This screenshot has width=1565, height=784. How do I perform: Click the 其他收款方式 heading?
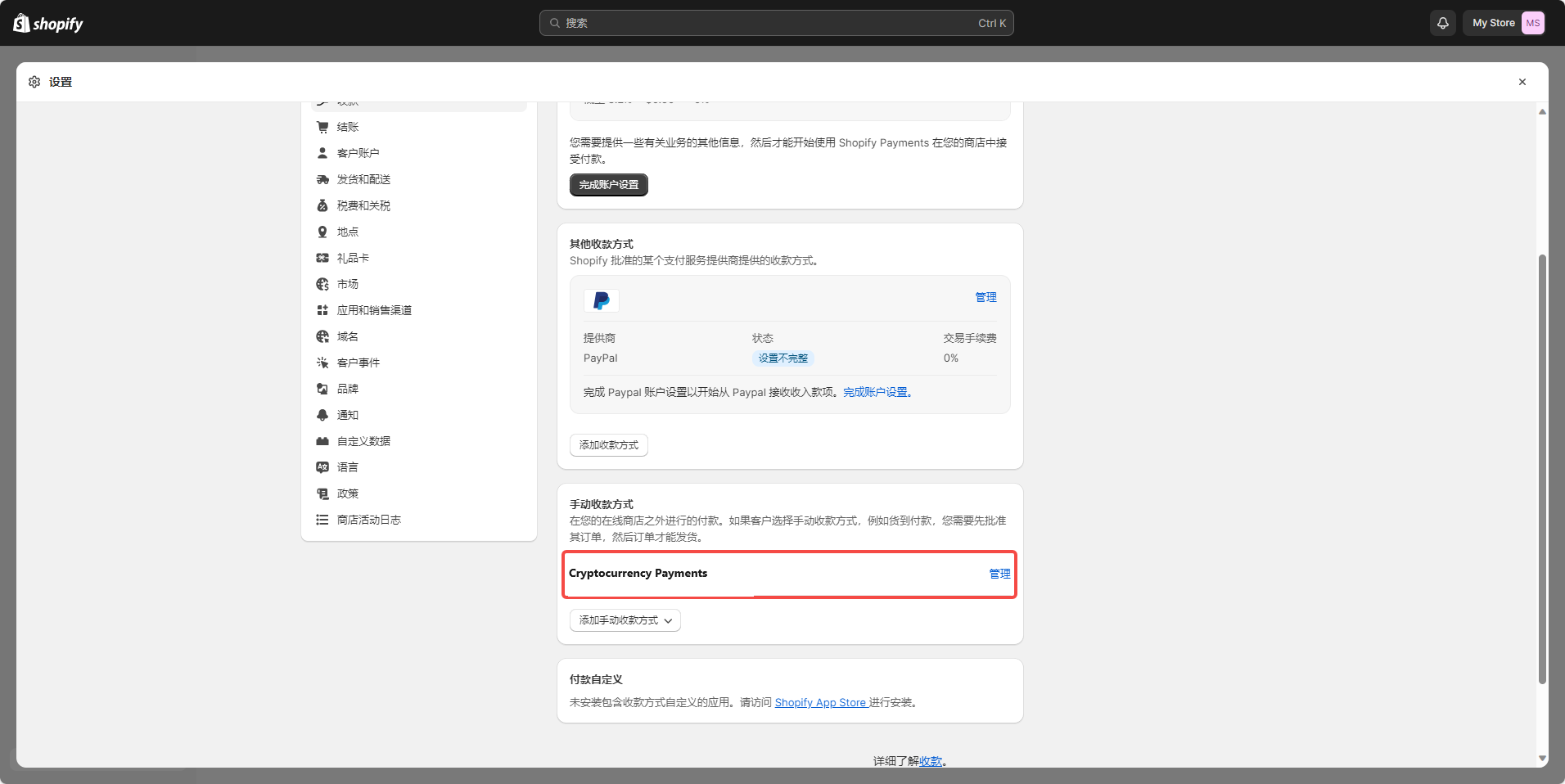(602, 244)
